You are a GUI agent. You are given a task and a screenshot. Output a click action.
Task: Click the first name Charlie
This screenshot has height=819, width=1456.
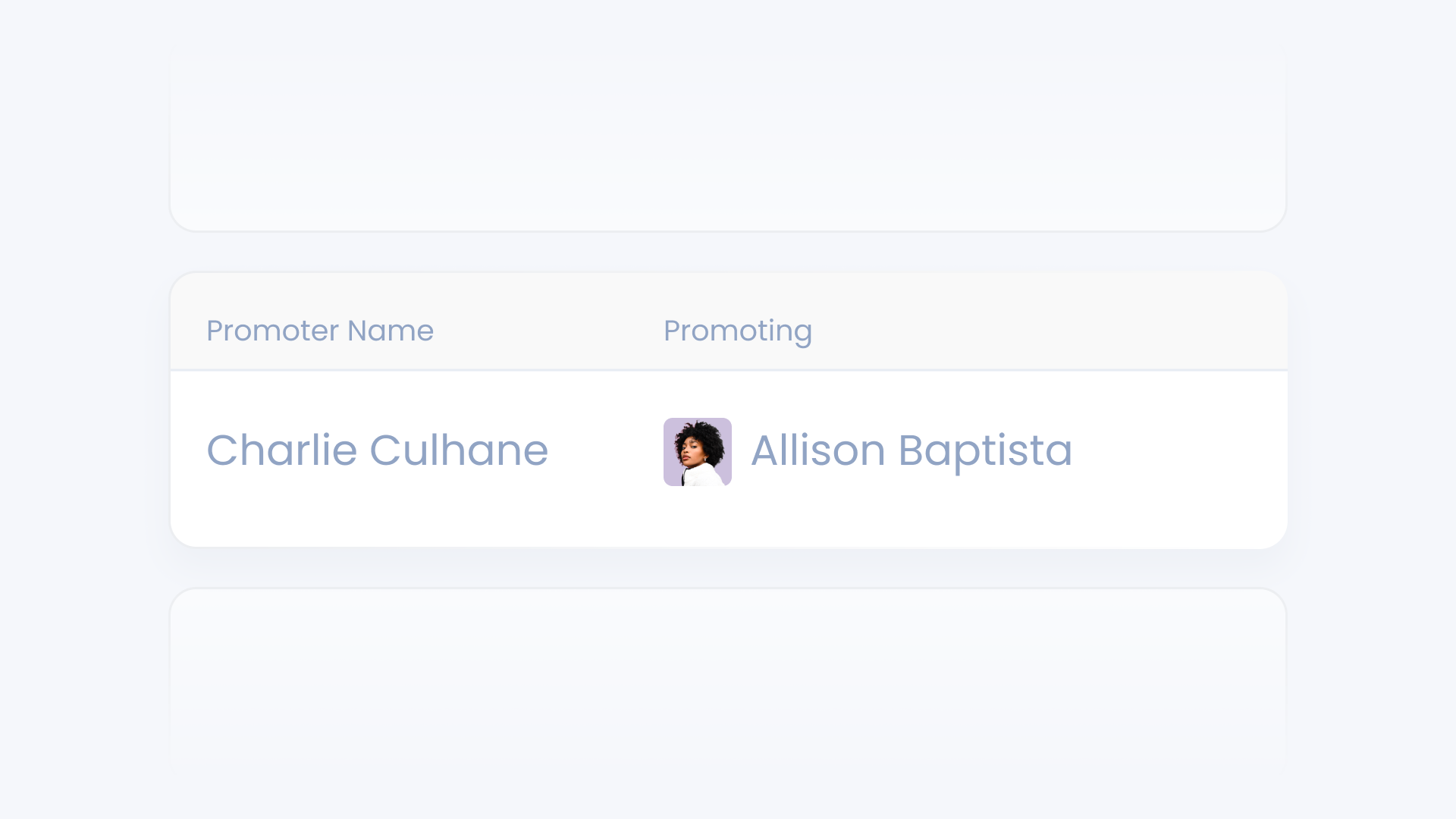coord(281,450)
